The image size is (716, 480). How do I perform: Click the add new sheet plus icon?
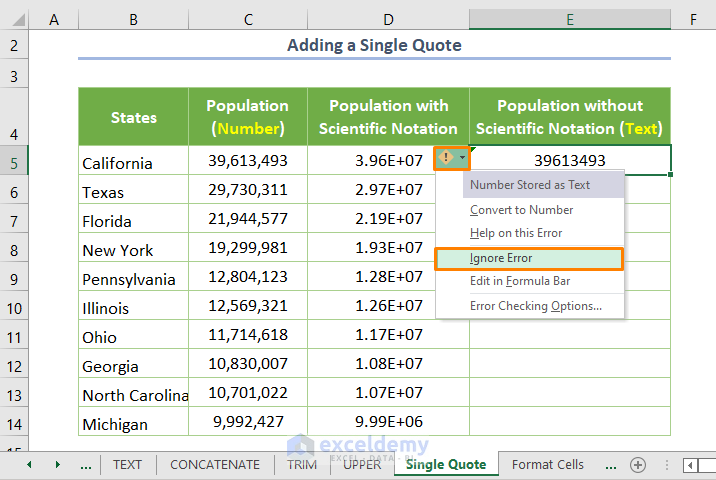click(637, 464)
